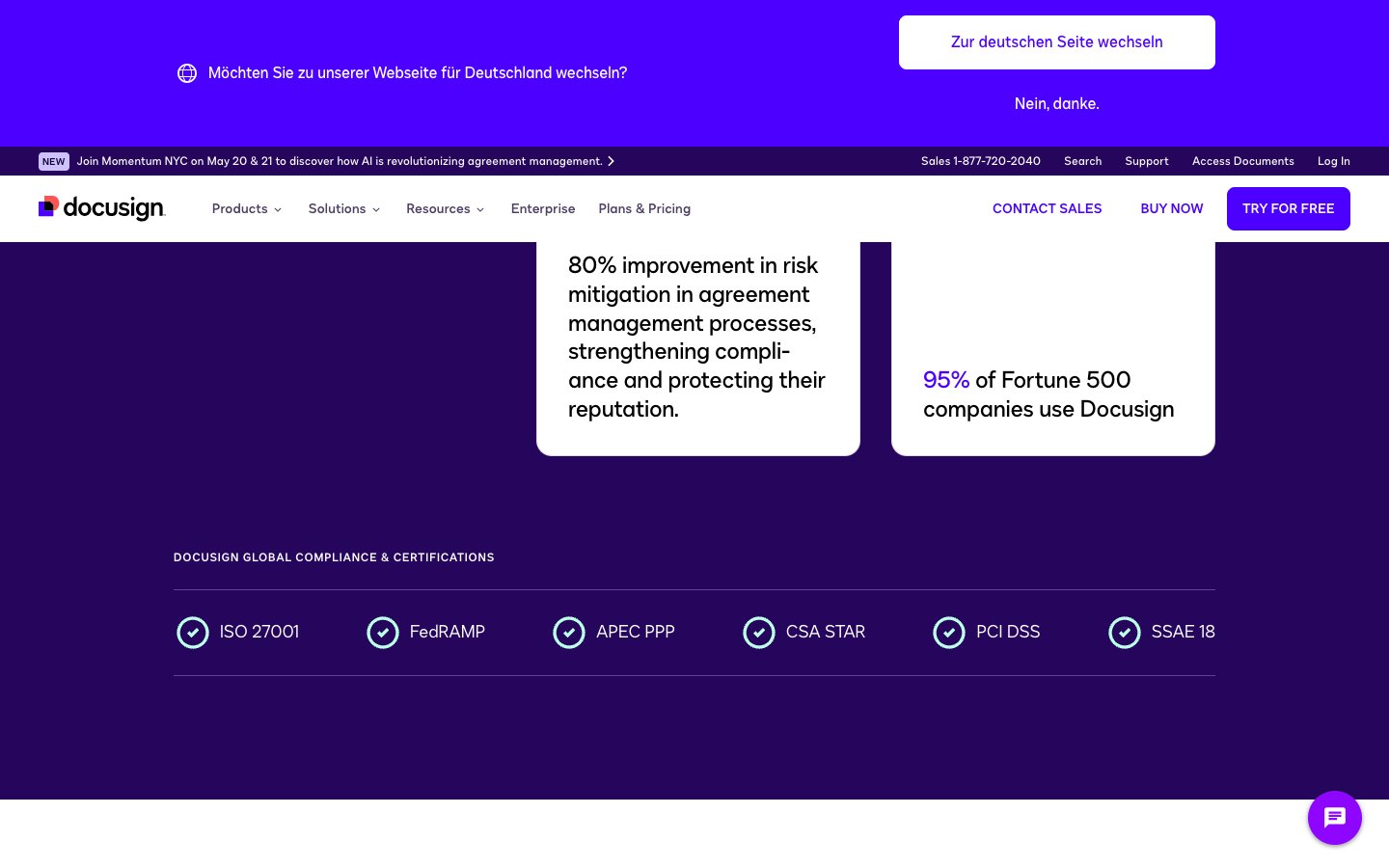The image size is (1389, 868).
Task: Click the Sales 1-877-720-2040 phone link
Action: pyautogui.click(x=981, y=161)
